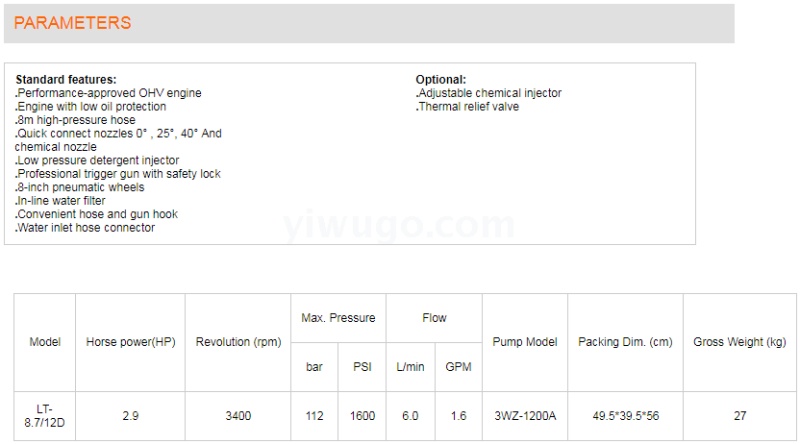
Task: Click the 1600 PSI value cell
Action: click(x=362, y=415)
